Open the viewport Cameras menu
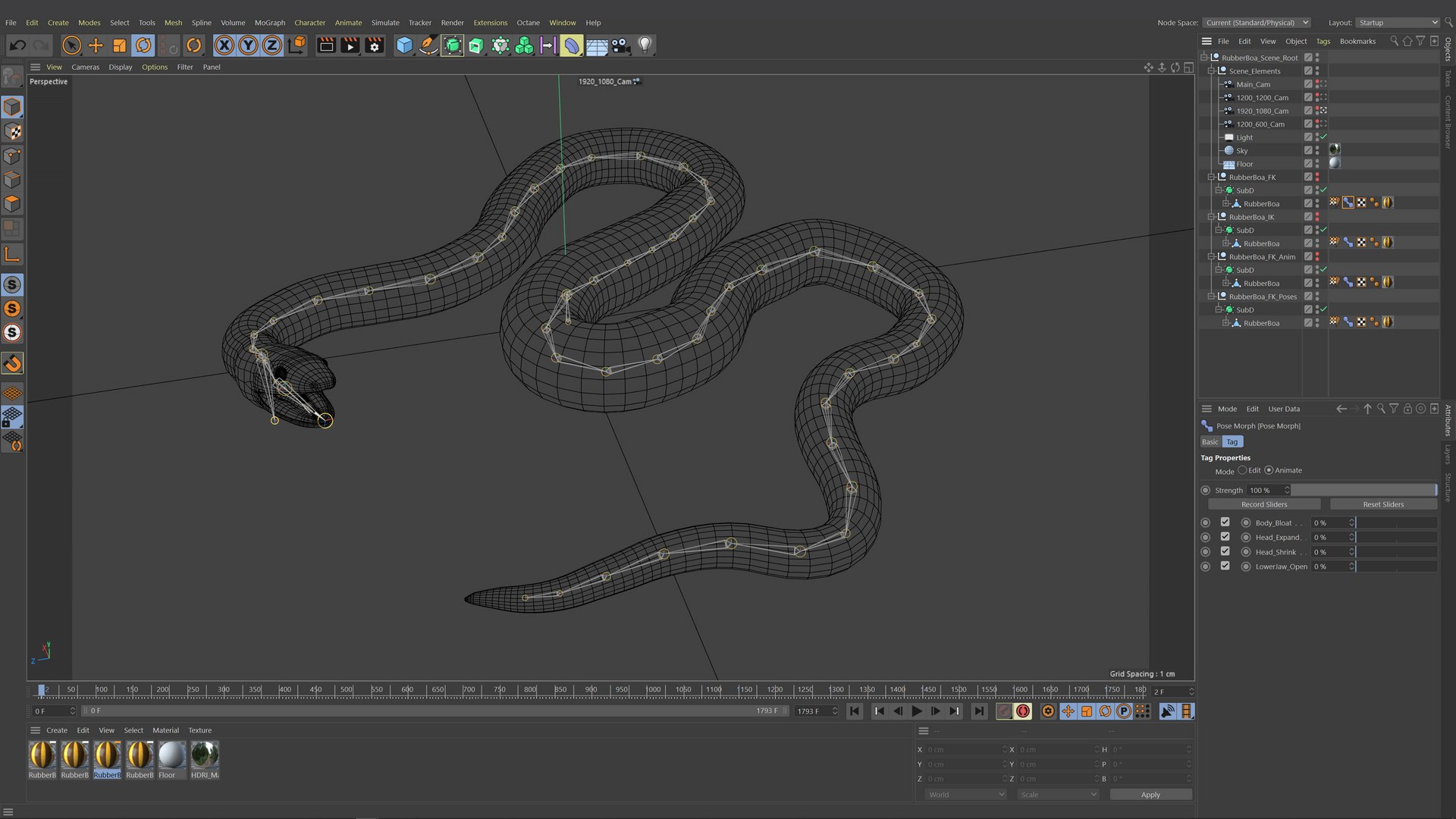 85,67
